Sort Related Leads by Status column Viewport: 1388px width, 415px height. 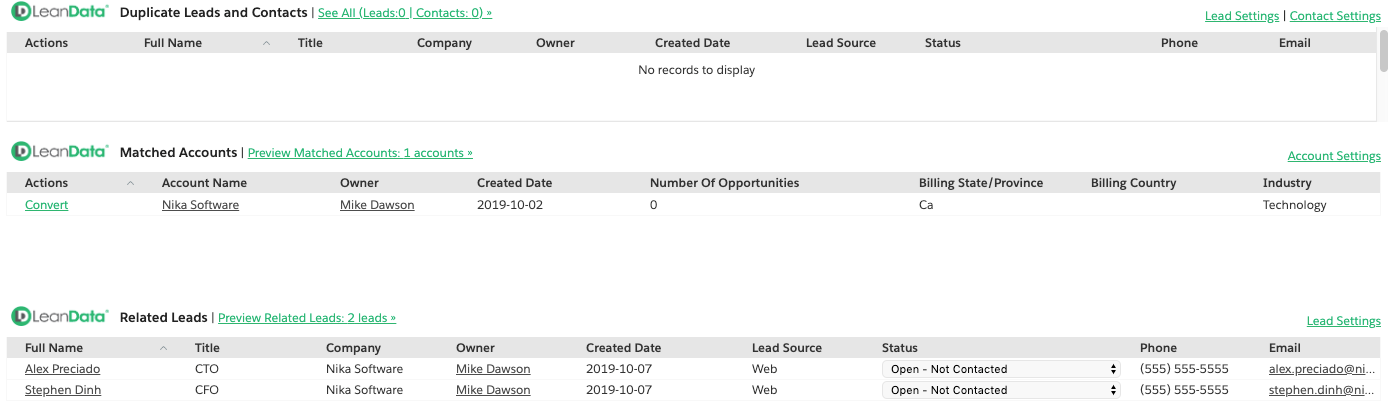(x=899, y=348)
